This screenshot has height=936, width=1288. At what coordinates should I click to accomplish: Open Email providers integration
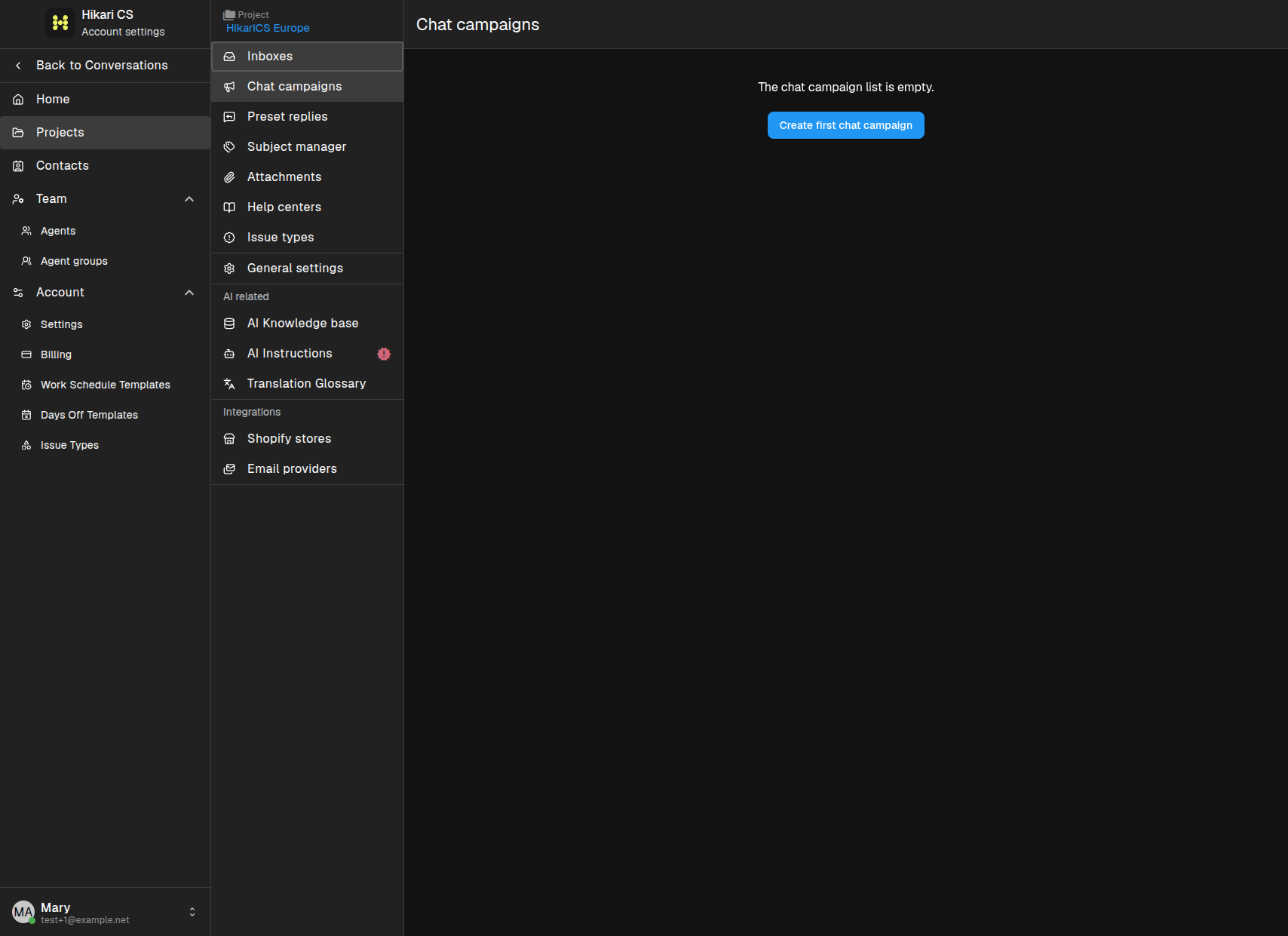pyautogui.click(x=307, y=469)
